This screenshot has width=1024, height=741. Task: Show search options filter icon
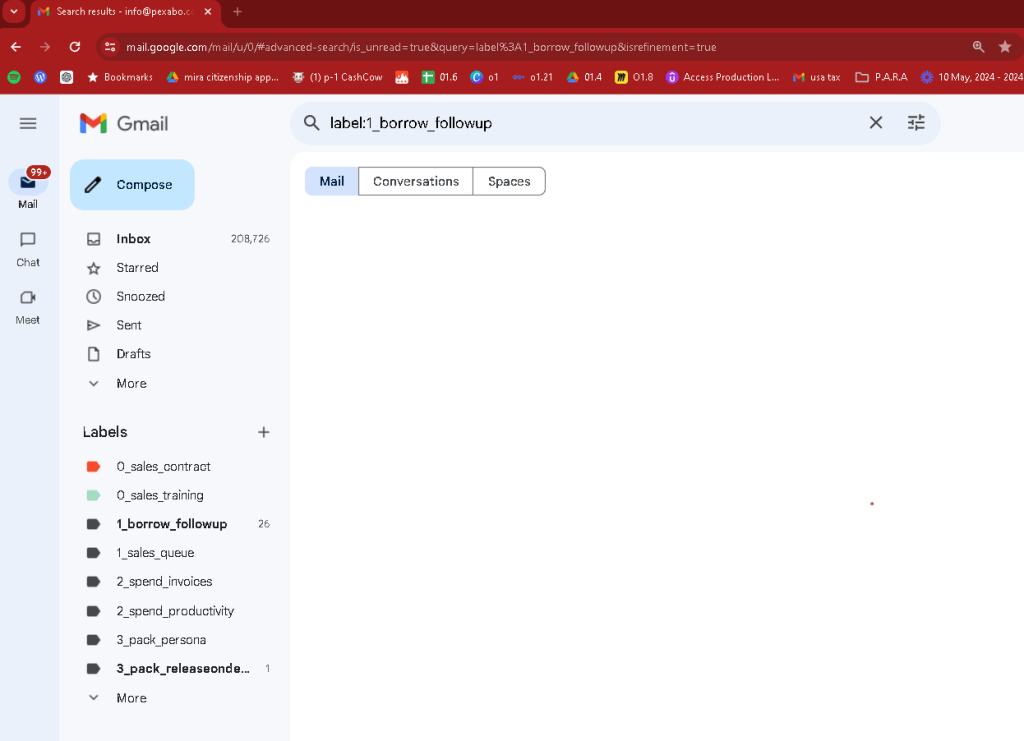point(916,123)
